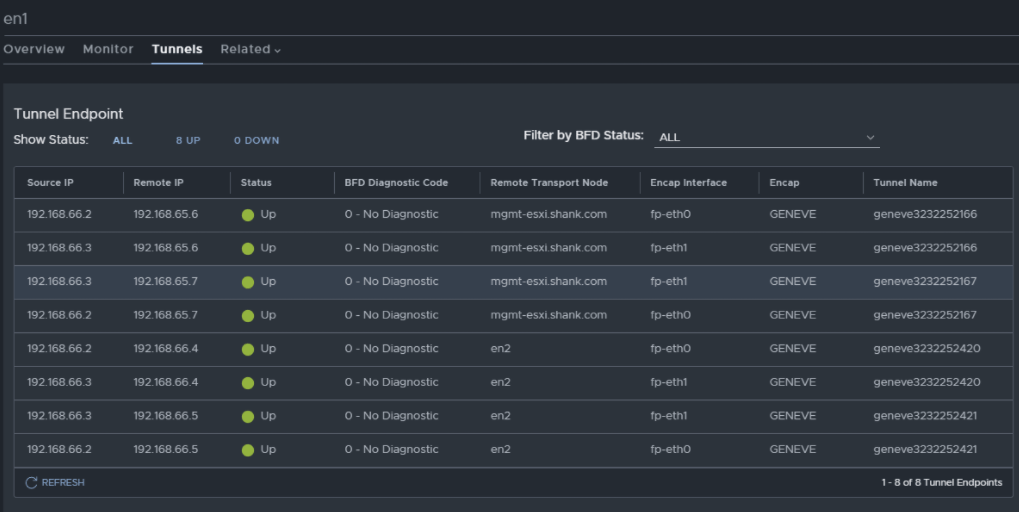Switch to the Monitor tab
1019x512 pixels.
[x=108, y=49]
